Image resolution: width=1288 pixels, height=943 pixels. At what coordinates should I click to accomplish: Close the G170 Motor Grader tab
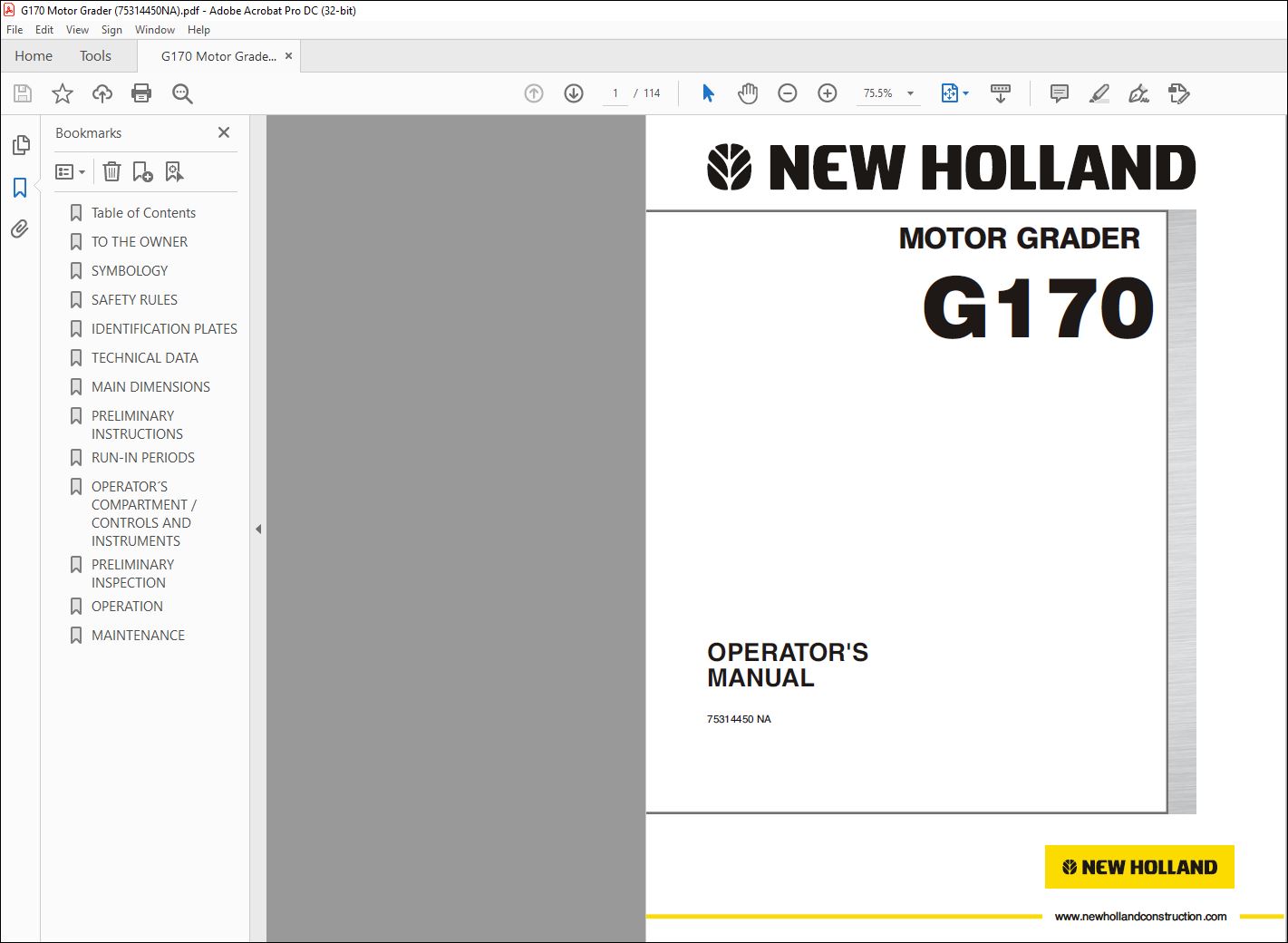[288, 56]
